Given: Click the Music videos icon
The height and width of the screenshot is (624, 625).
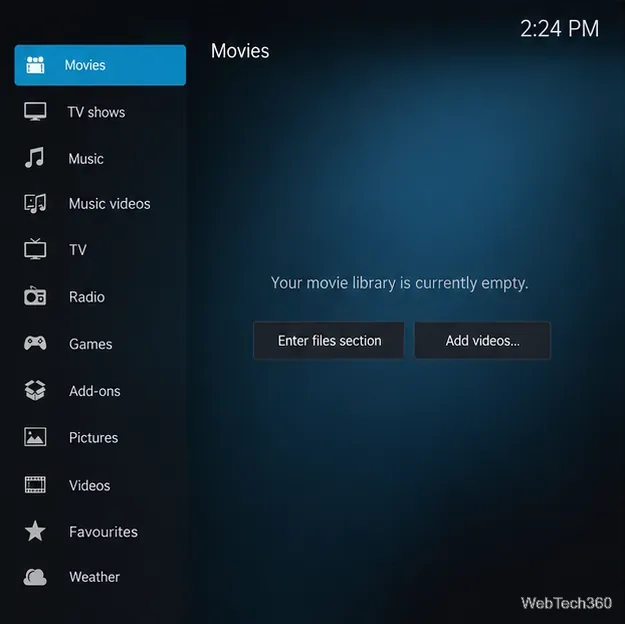Looking at the screenshot, I should point(35,203).
